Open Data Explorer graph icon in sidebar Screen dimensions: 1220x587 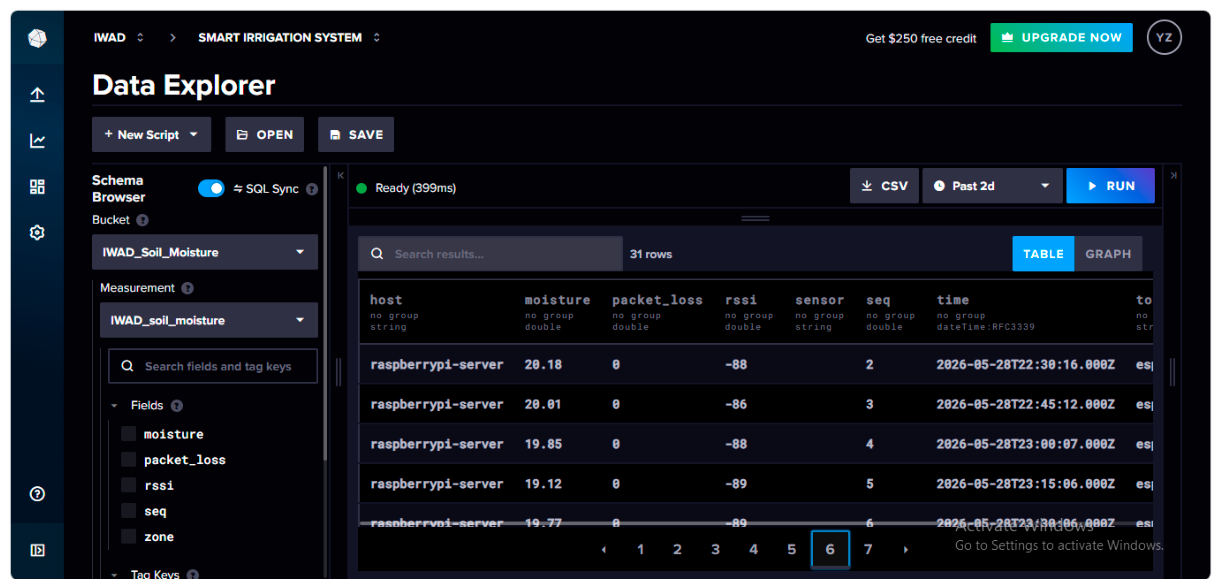coord(37,141)
